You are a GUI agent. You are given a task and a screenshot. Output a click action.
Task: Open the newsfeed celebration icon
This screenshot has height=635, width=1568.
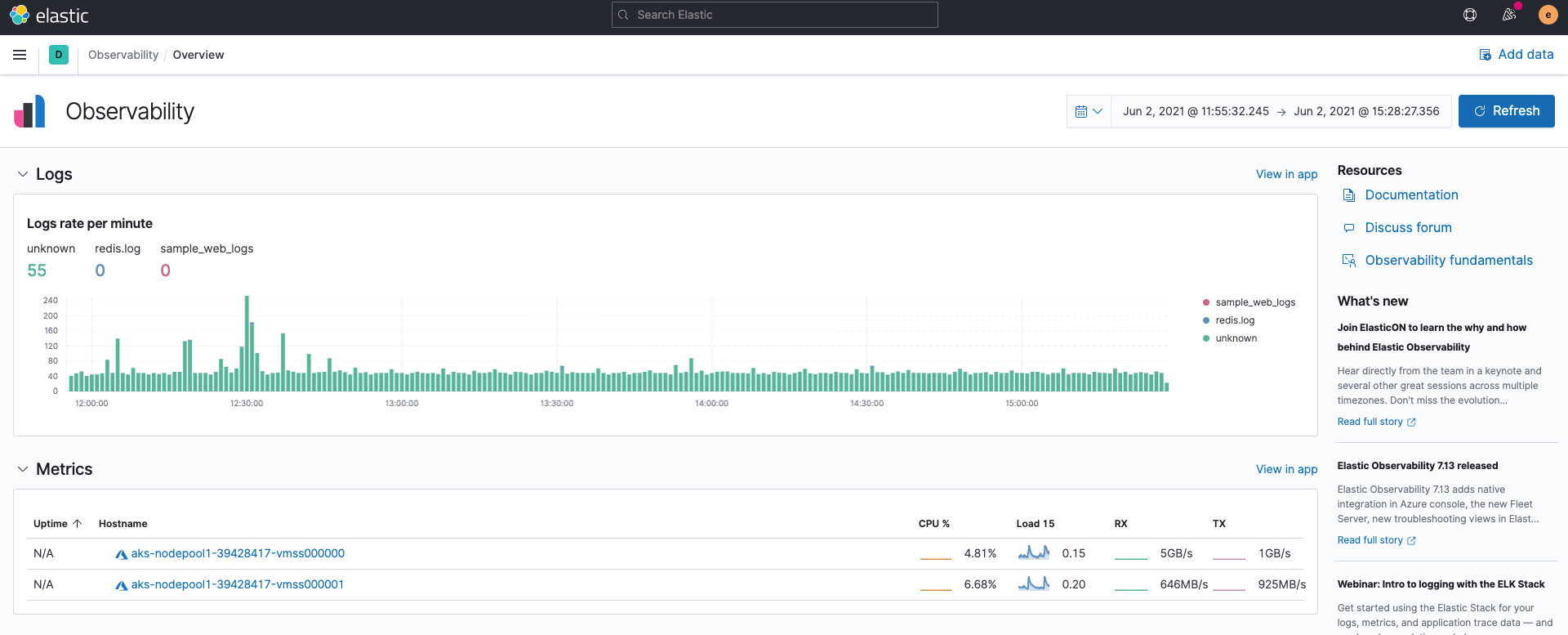point(1509,15)
